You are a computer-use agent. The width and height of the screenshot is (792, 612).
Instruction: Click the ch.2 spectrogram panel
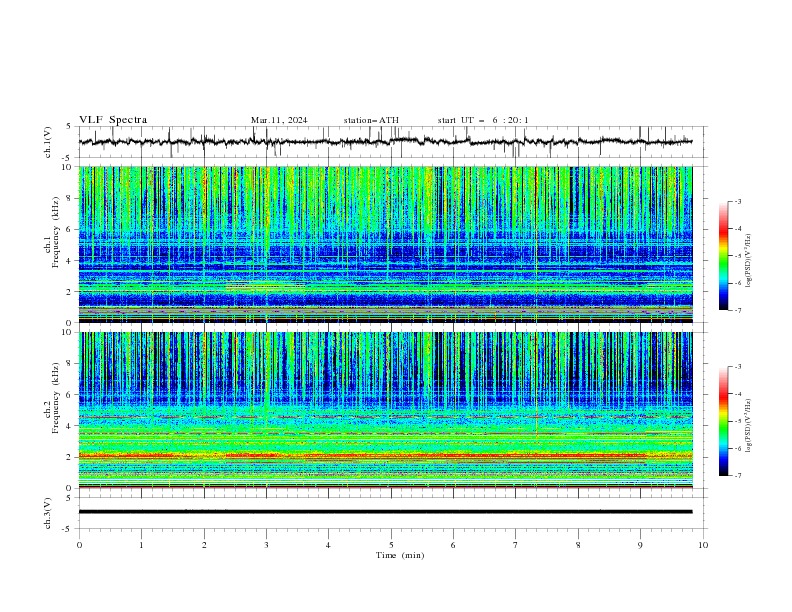point(386,410)
